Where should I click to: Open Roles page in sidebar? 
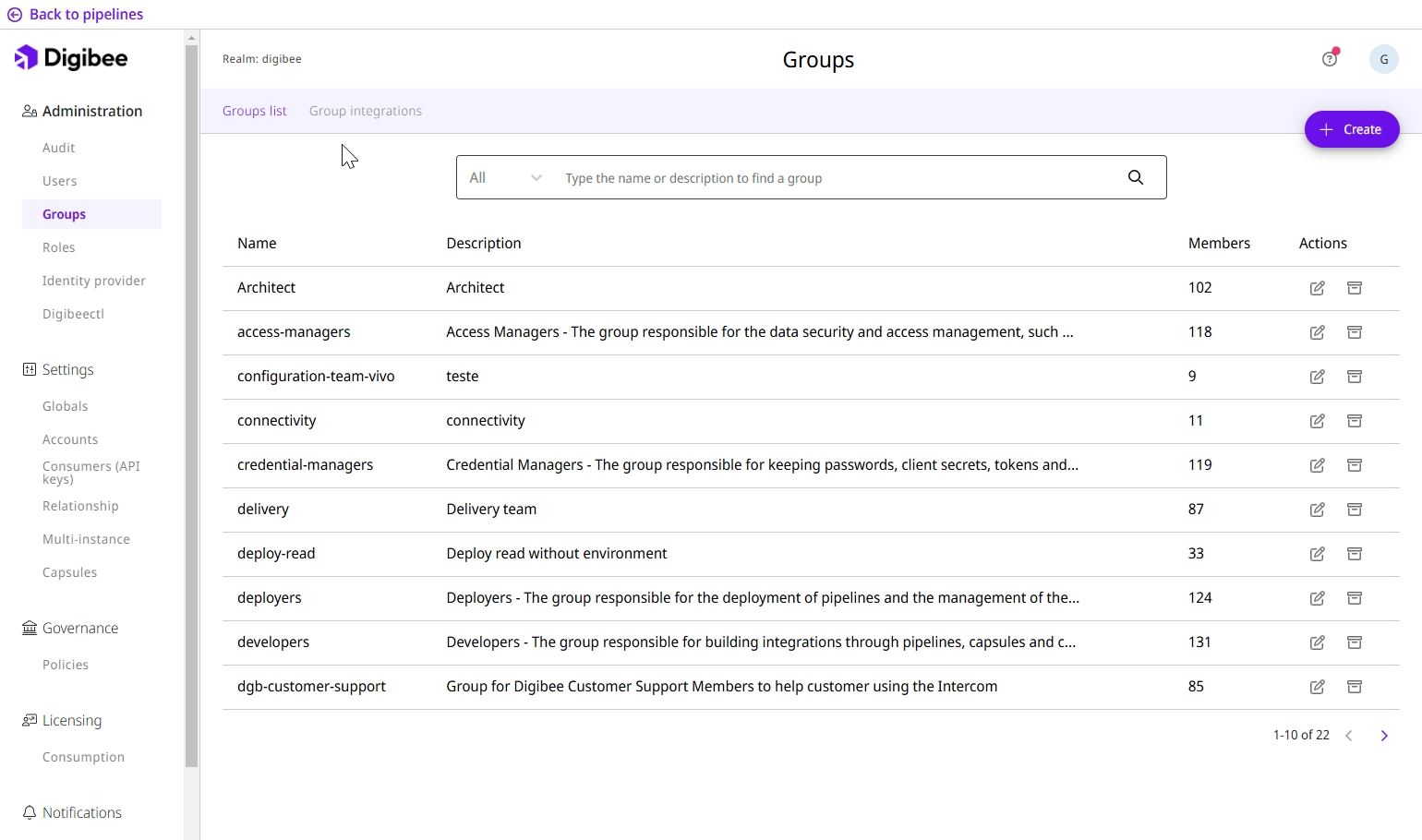pos(59,247)
